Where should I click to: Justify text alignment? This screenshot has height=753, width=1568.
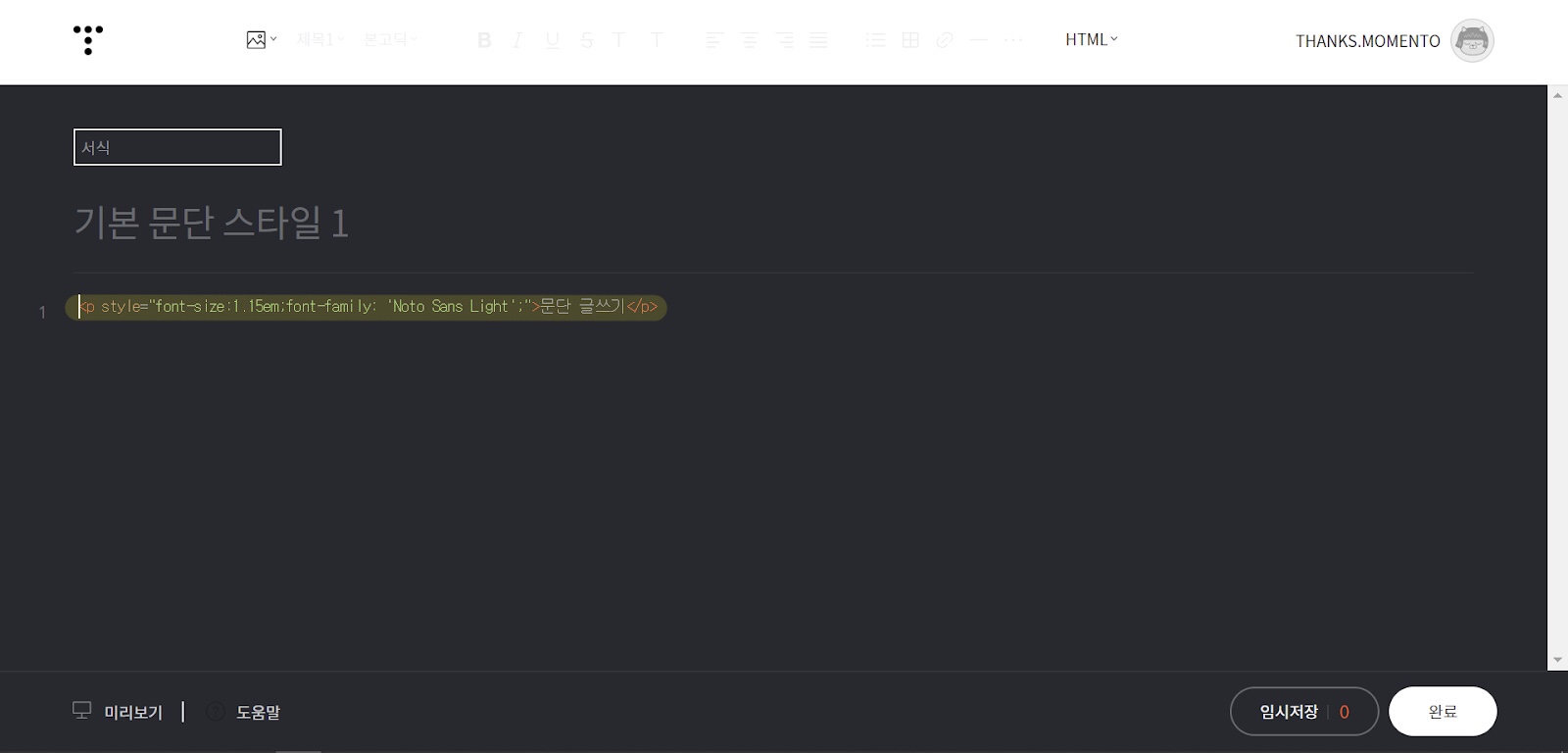click(818, 40)
